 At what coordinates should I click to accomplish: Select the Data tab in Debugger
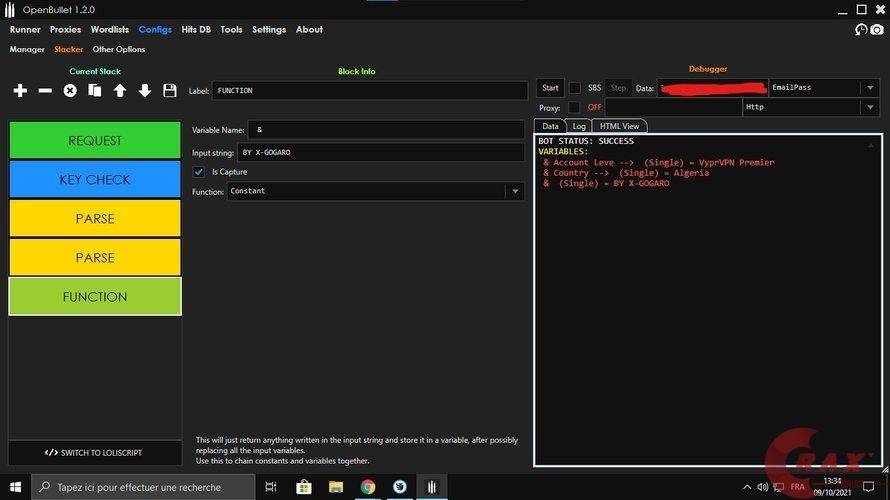550,126
